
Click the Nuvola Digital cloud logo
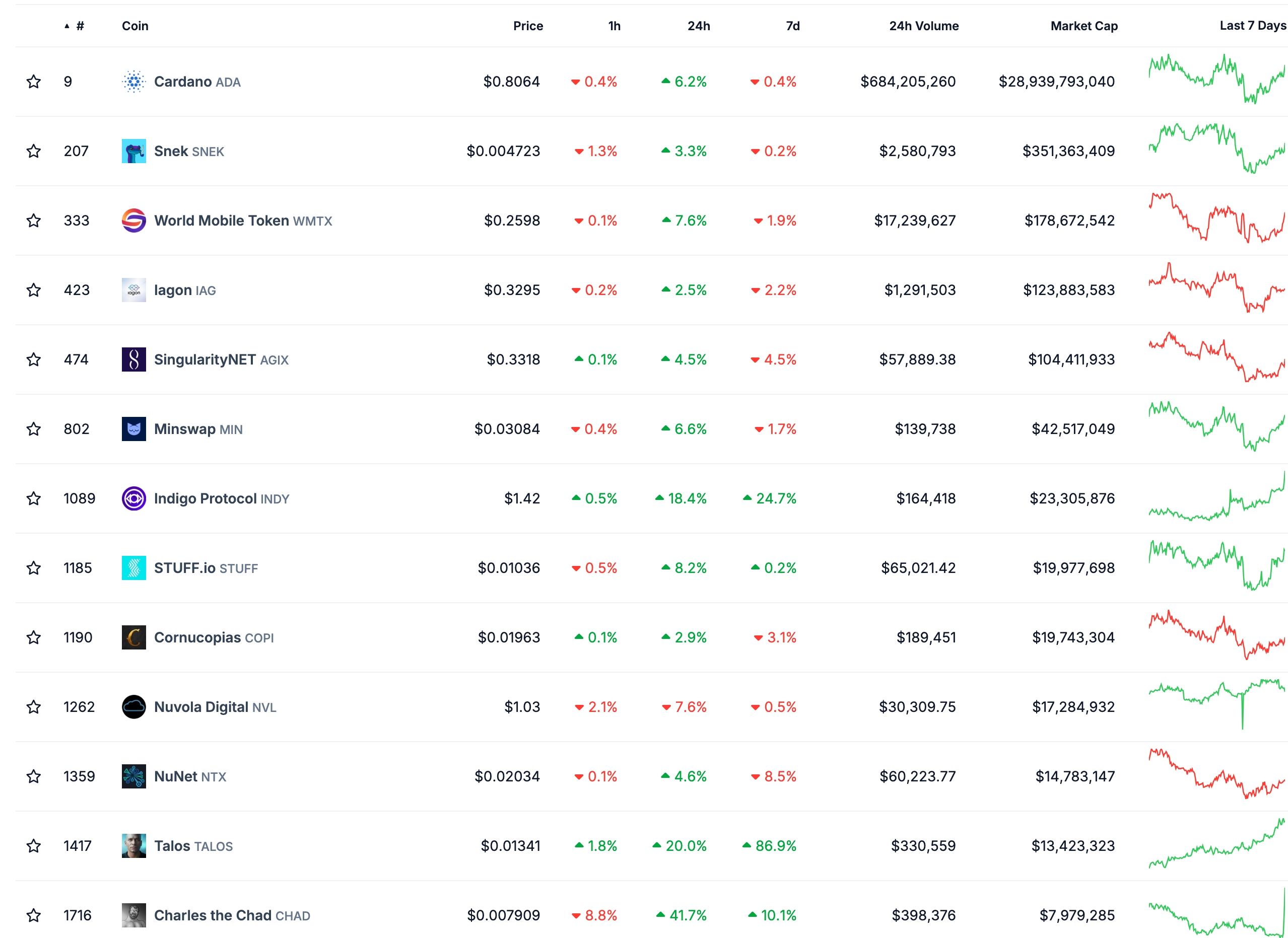[x=133, y=707]
